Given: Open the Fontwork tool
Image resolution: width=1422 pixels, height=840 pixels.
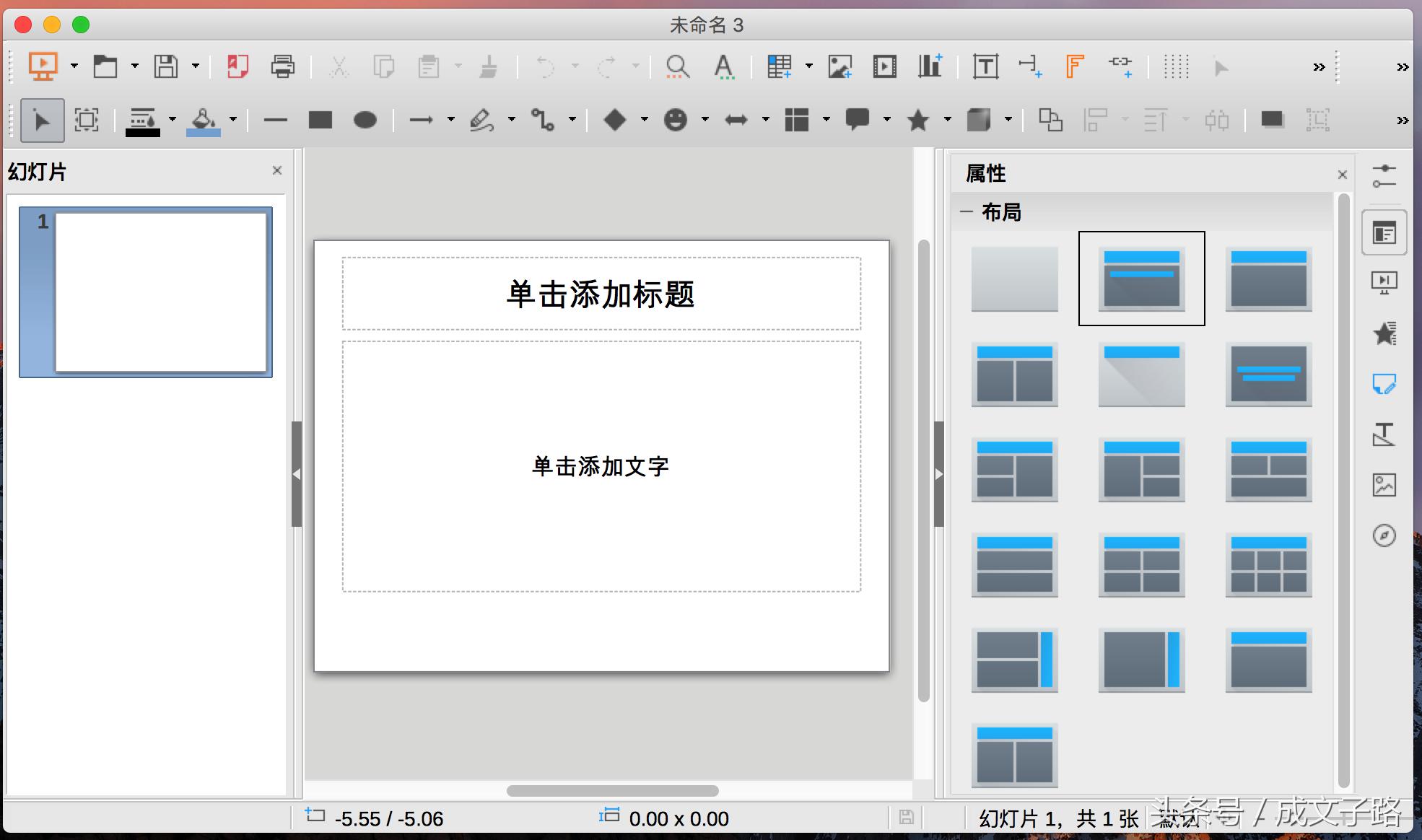Looking at the screenshot, I should tap(1074, 66).
